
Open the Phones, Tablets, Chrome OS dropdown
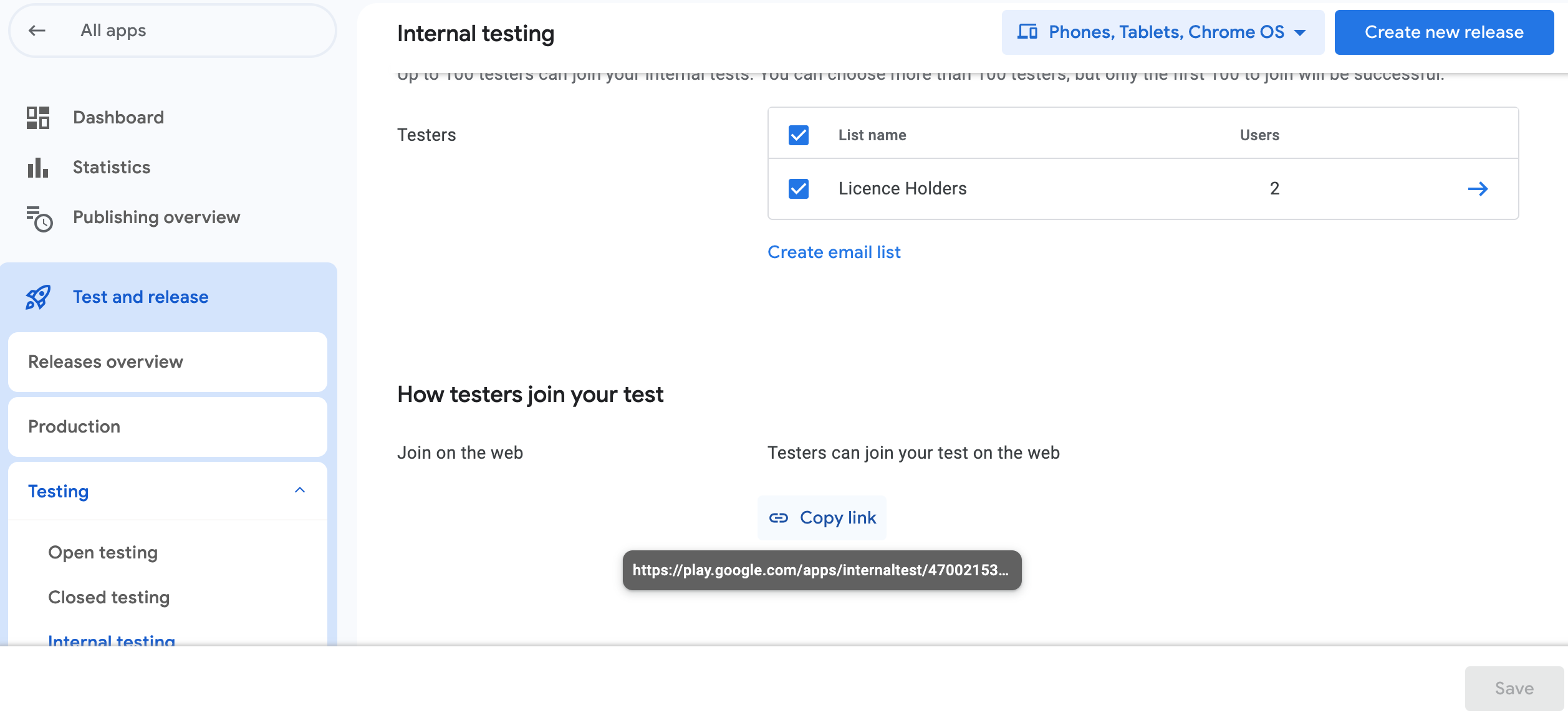click(x=1163, y=32)
